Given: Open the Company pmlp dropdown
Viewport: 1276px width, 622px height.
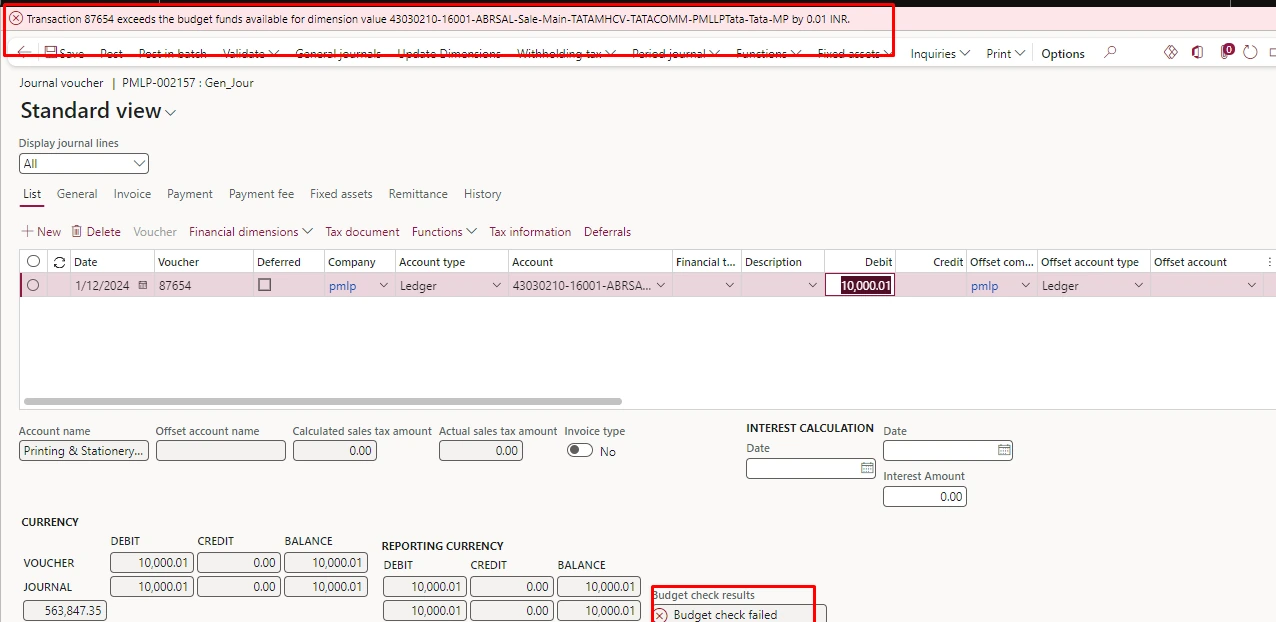Looking at the screenshot, I should pos(382,286).
